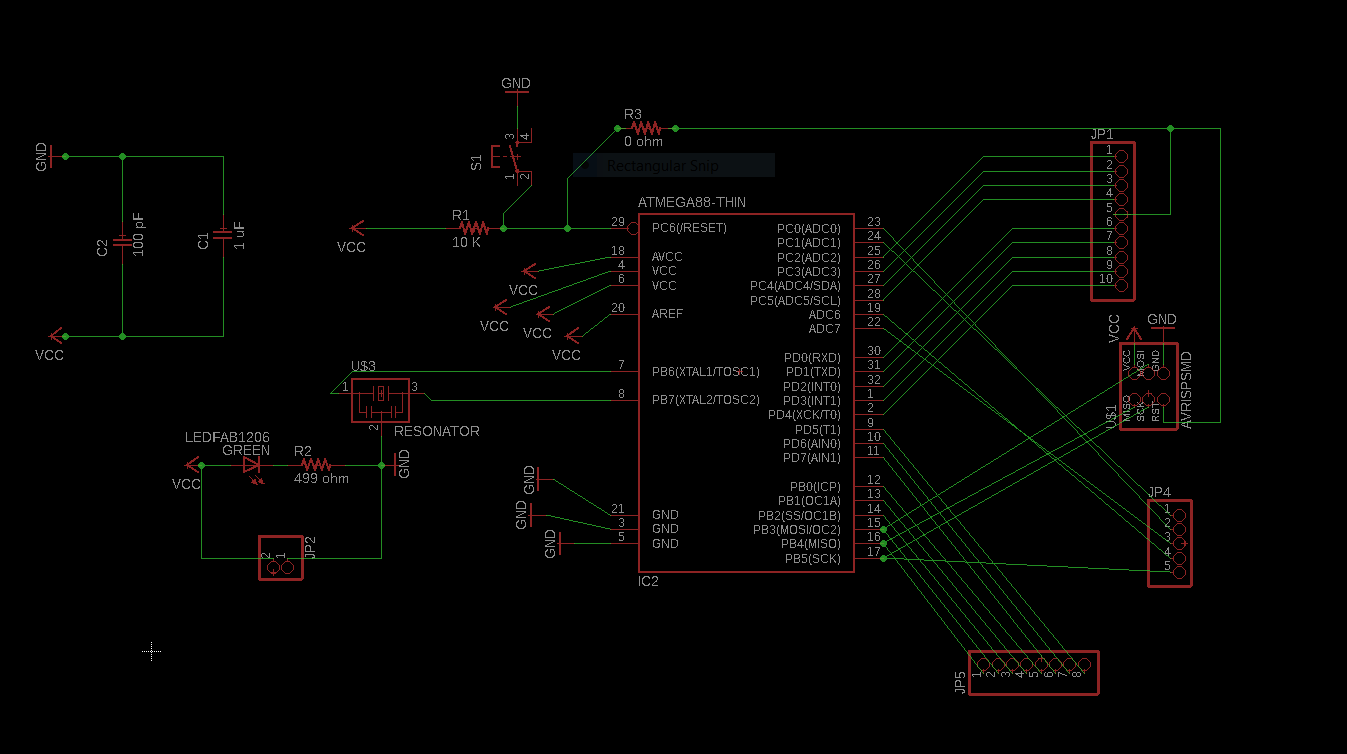
Task: Select resistor R3 labeled 0 ohm
Action: (x=645, y=128)
